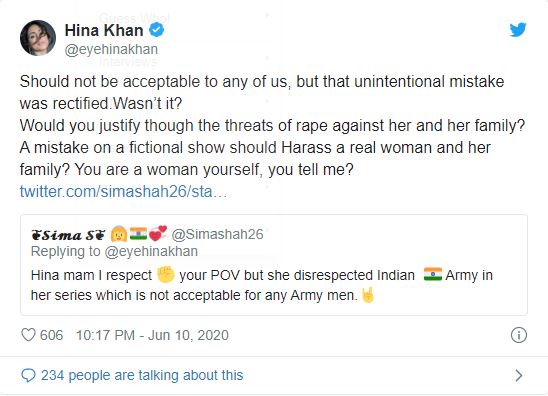Click the 606 likes count
This screenshot has width=548, height=396.
pyautogui.click(x=51, y=335)
